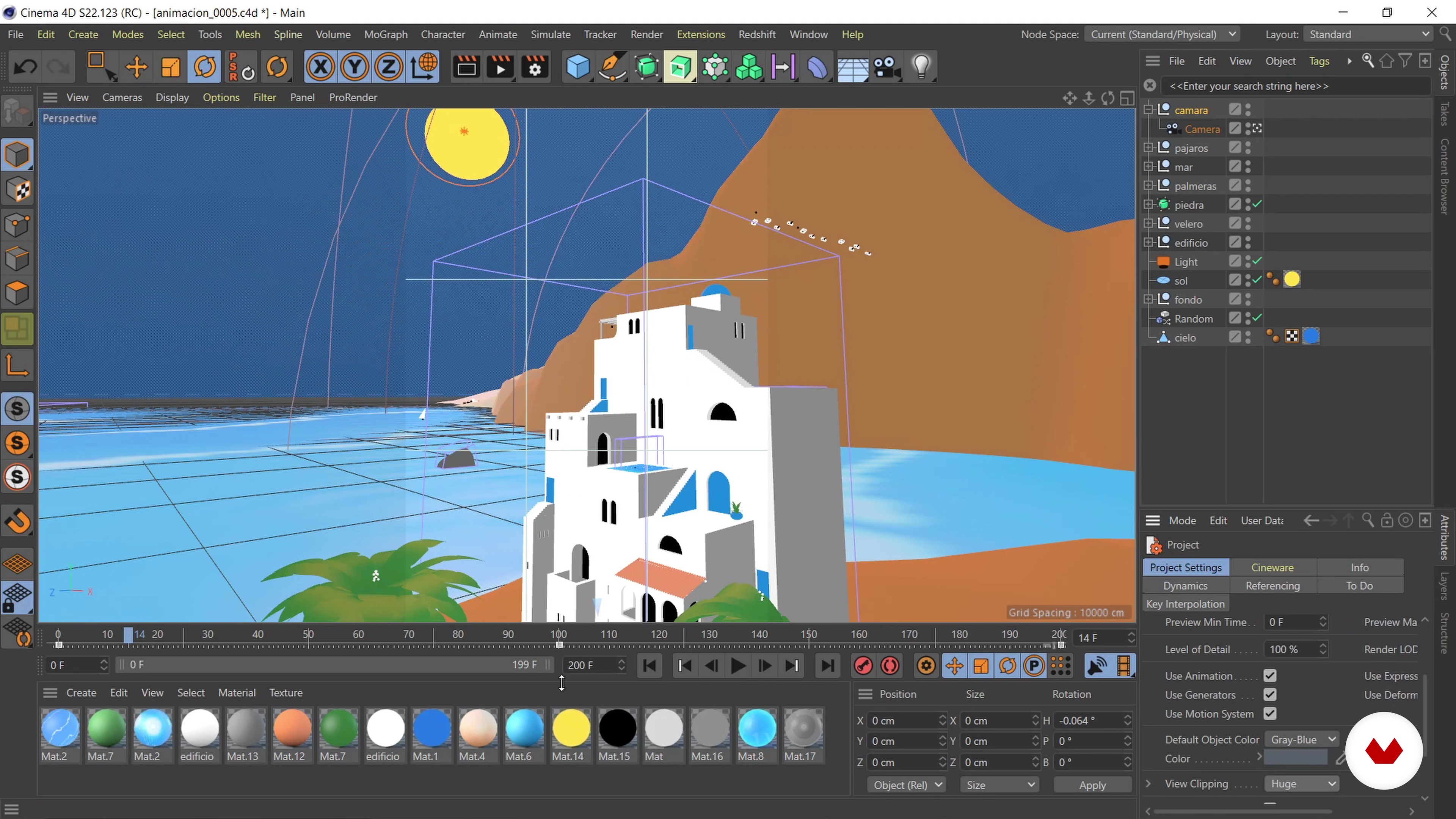Play the animation forward
This screenshot has height=819, width=1456.
(x=737, y=665)
